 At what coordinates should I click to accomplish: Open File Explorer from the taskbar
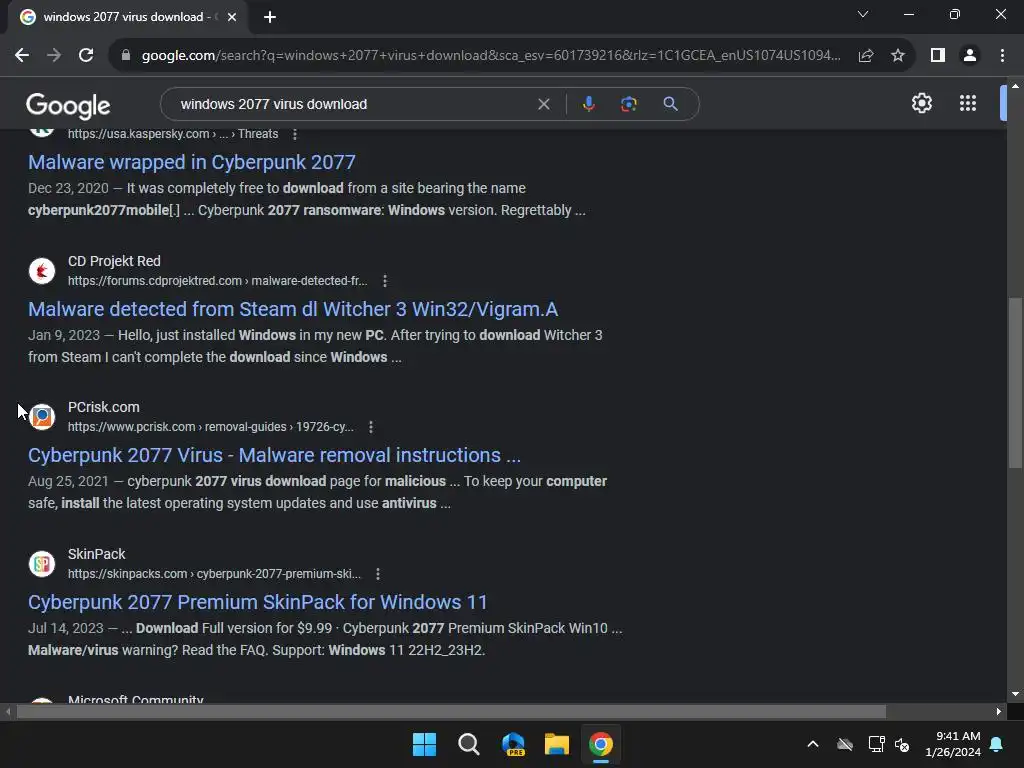[557, 744]
